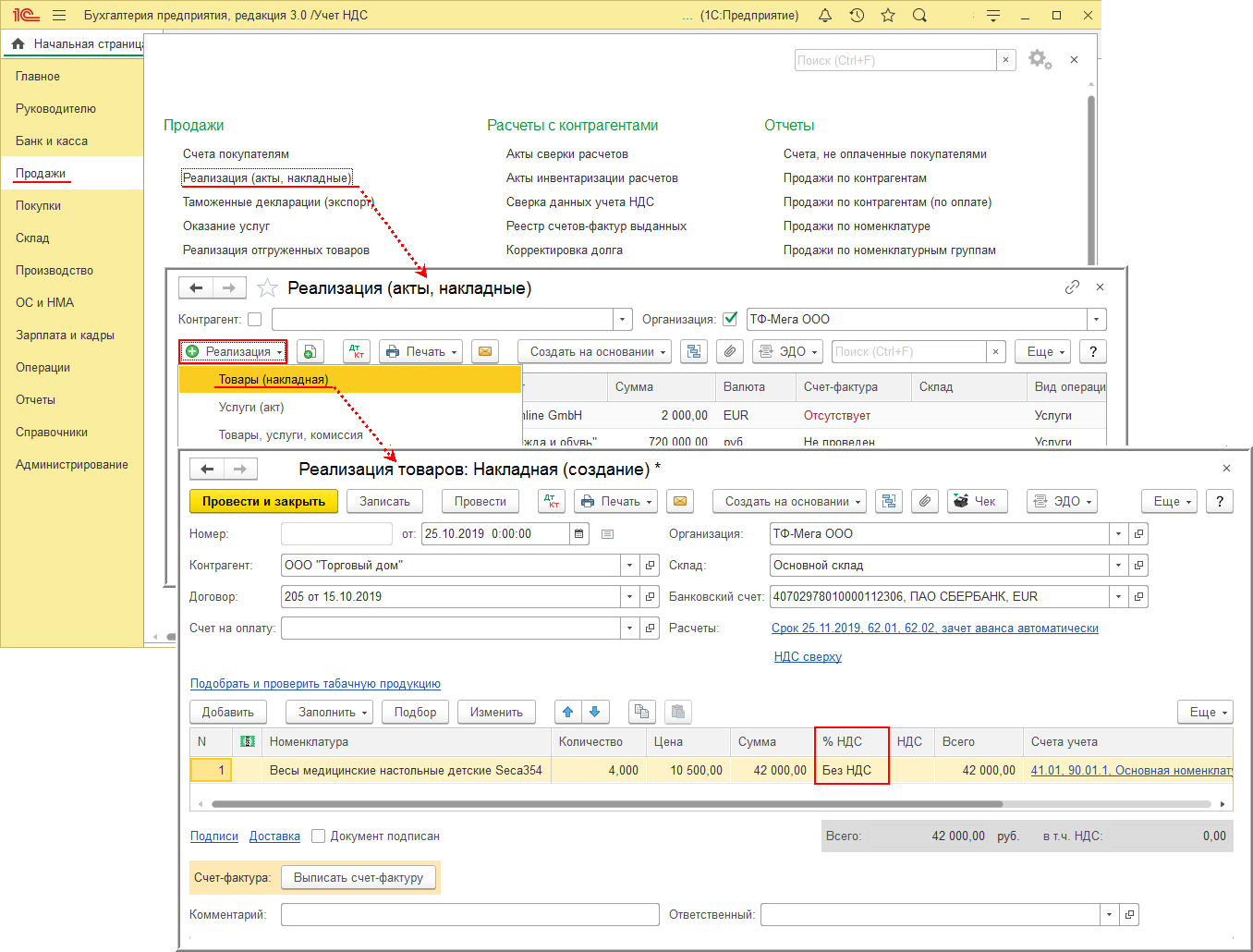Open Банк и касса section

coord(52,140)
